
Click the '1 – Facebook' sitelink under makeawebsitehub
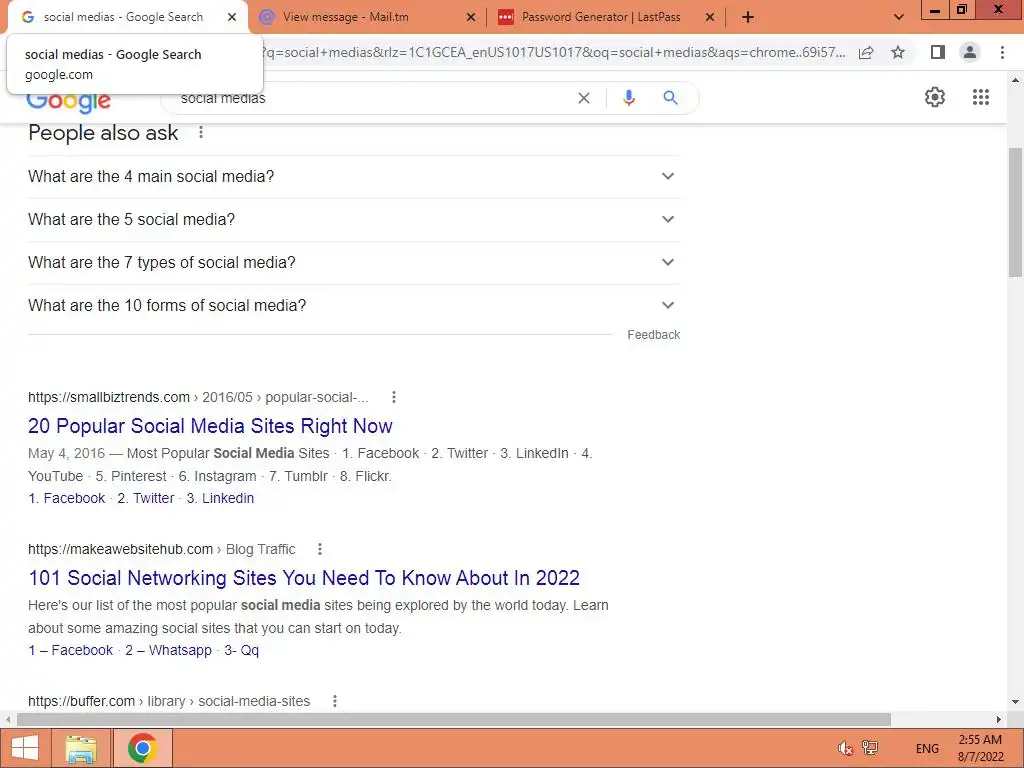[x=71, y=650]
